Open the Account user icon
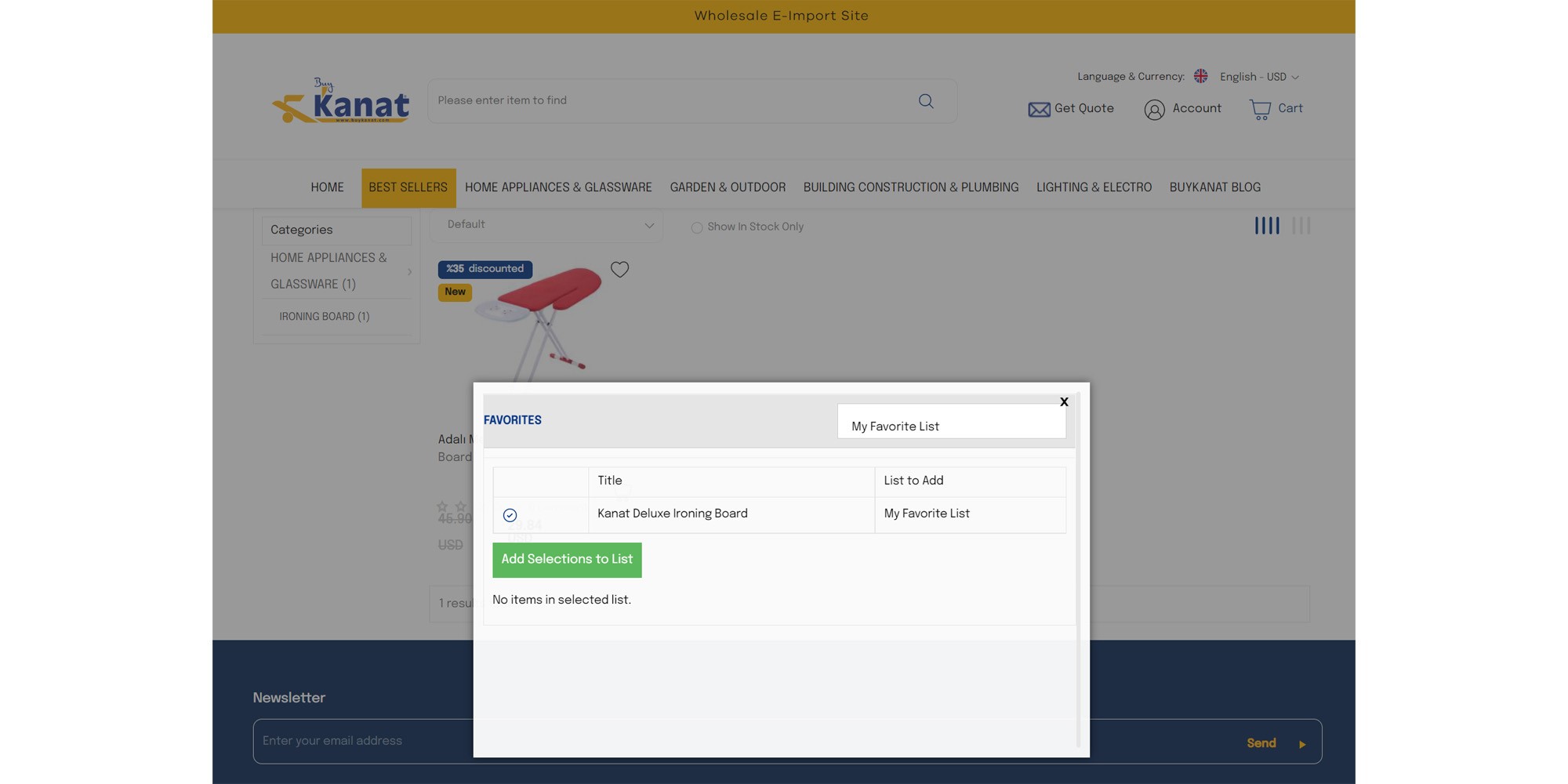Image resolution: width=1568 pixels, height=784 pixels. 1154,110
